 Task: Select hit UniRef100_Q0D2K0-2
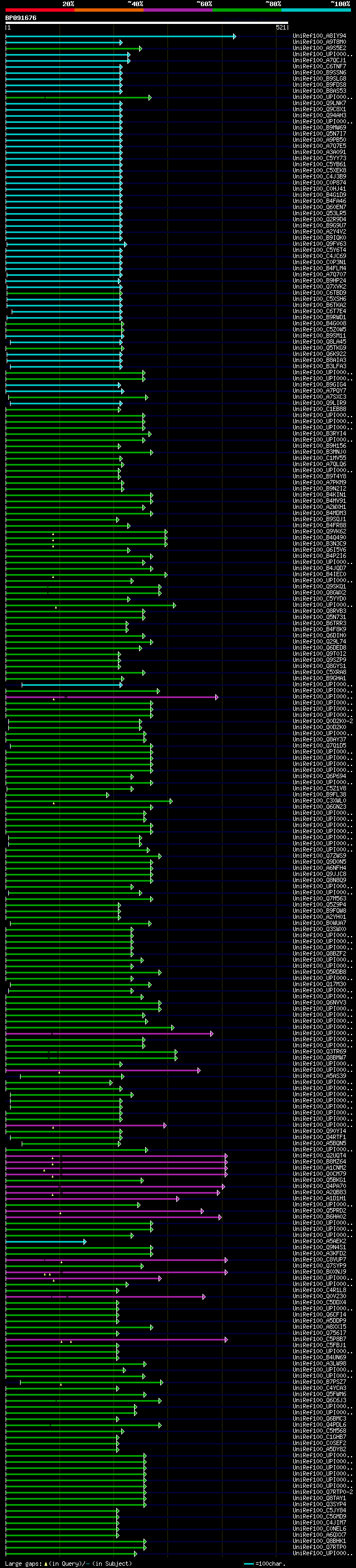coord(323,721)
